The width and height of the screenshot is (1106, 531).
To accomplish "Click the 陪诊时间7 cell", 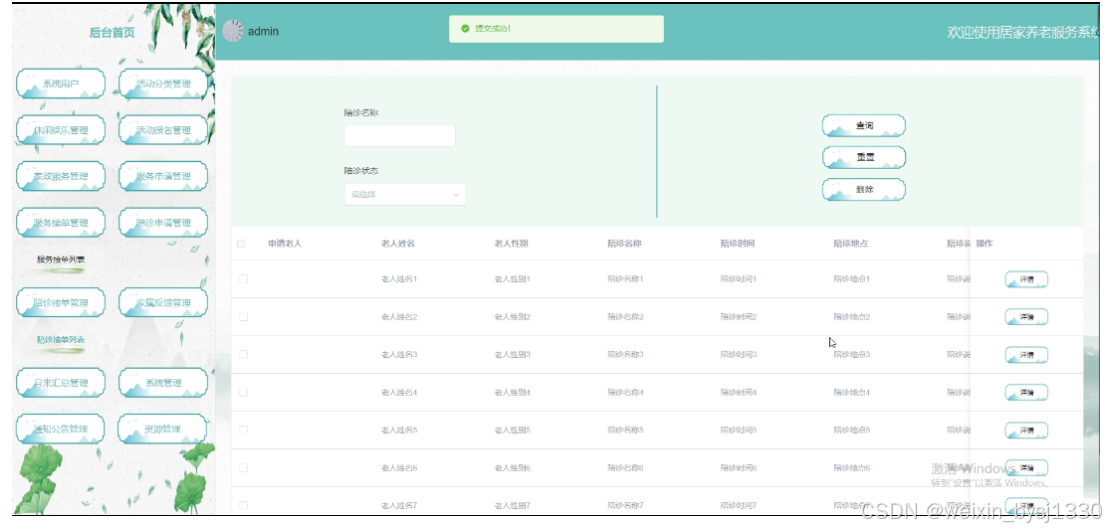I will [x=739, y=506].
